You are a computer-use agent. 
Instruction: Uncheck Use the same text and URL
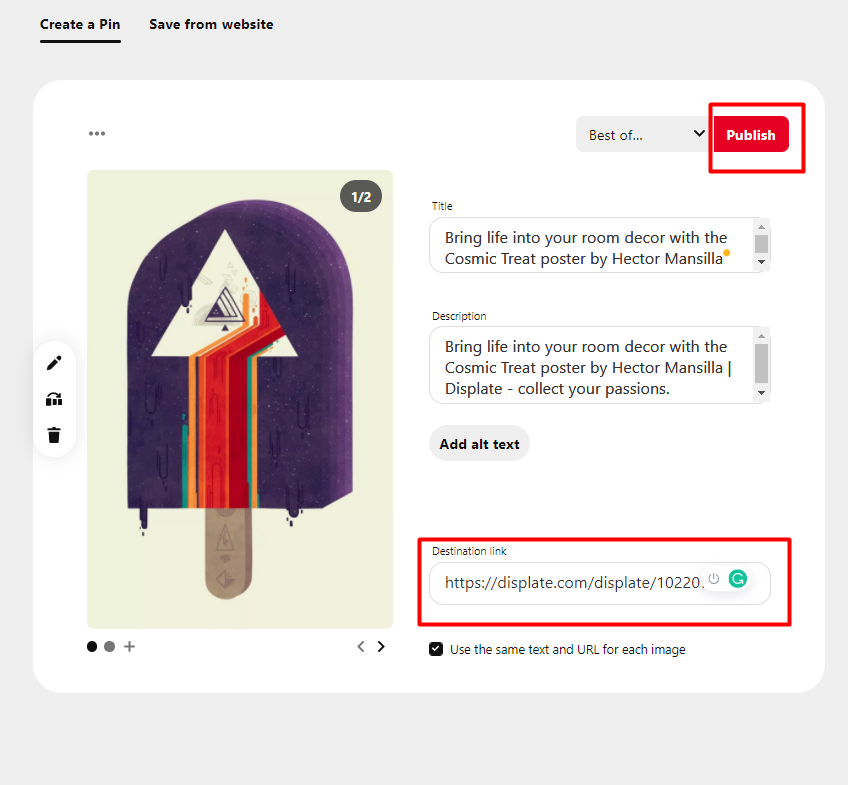436,649
